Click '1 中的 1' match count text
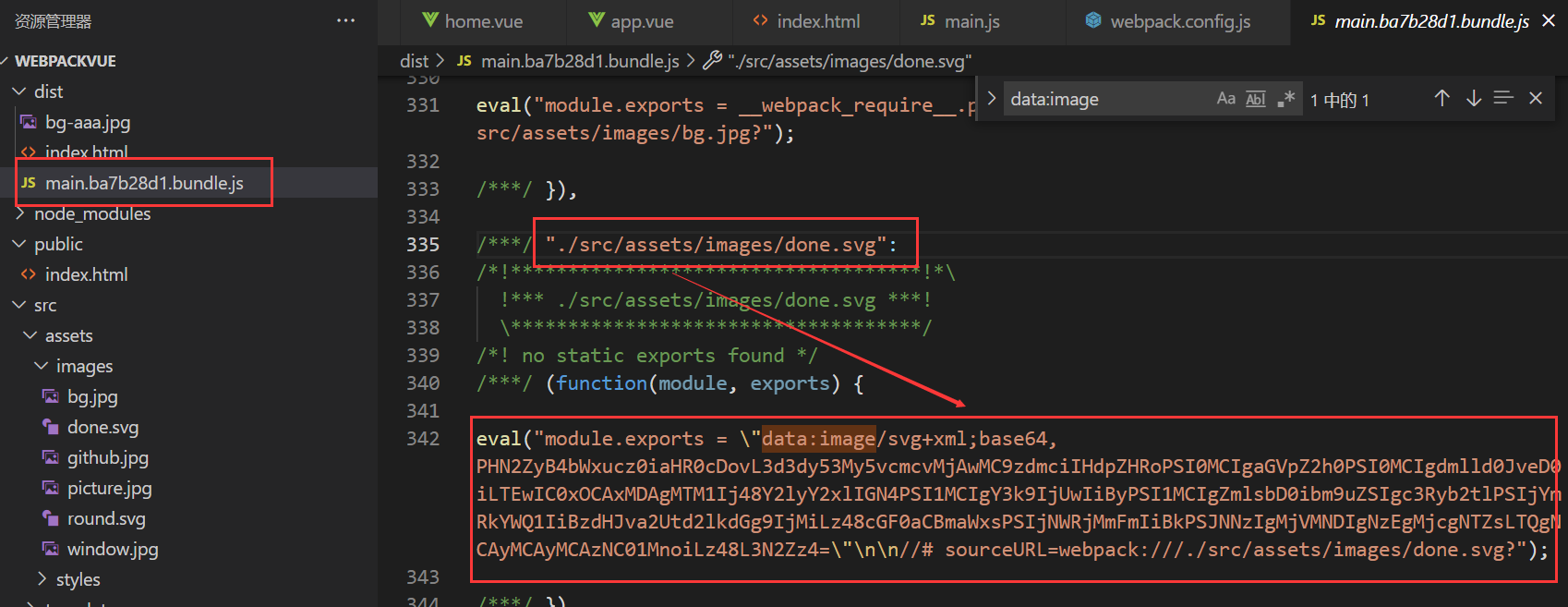Viewport: 1568px width, 607px height. pos(1339,100)
